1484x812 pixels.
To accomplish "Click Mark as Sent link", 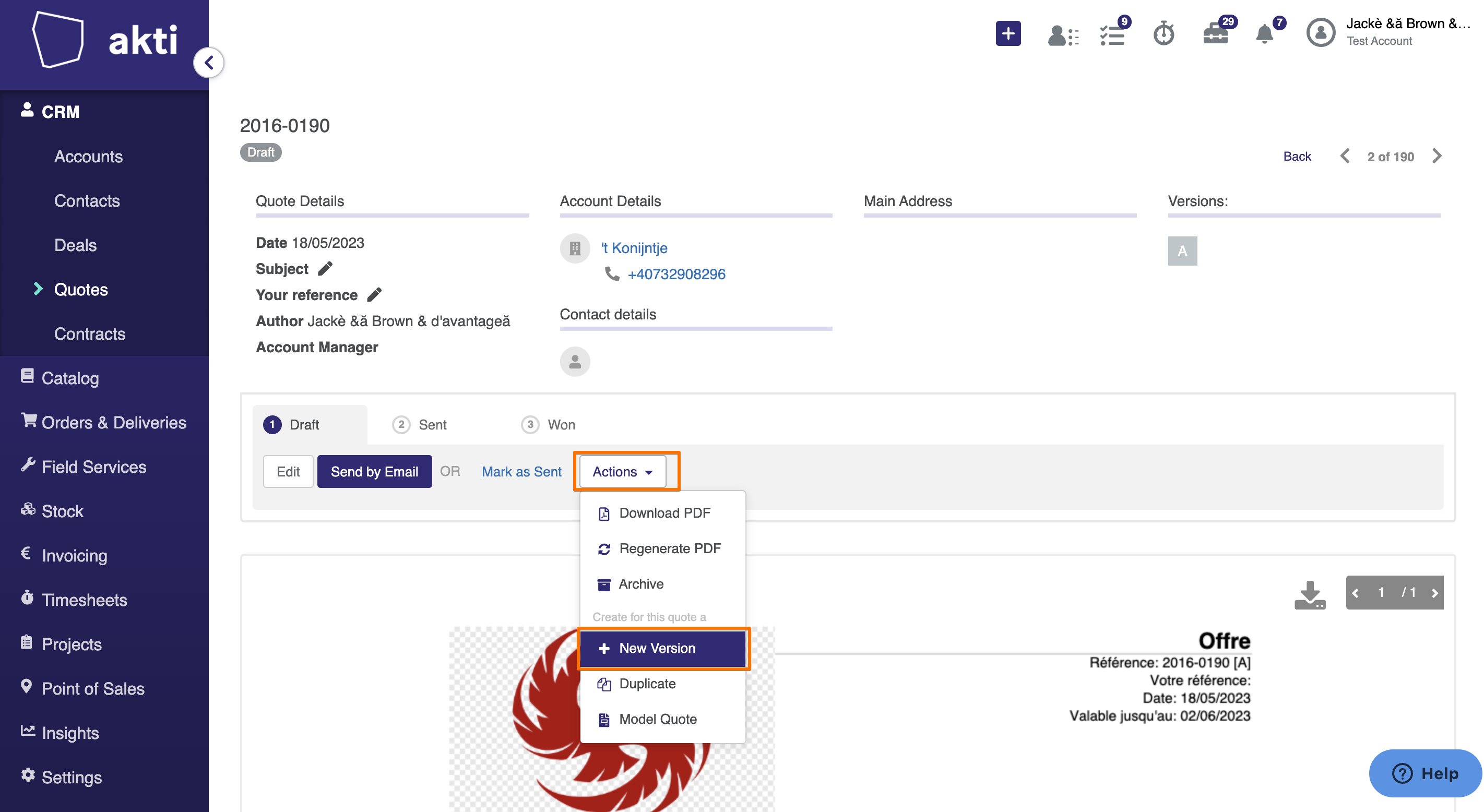I will 521,471.
